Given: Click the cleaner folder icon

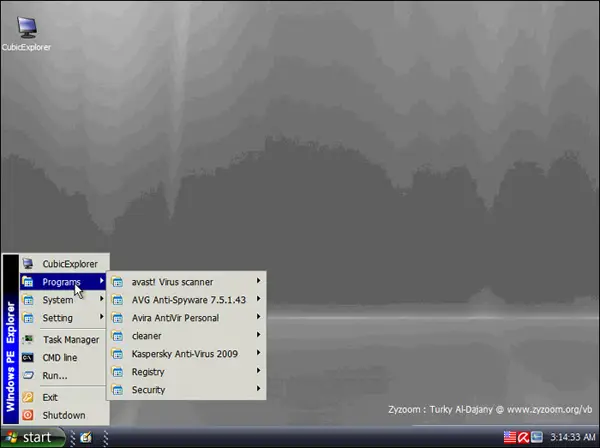Looking at the screenshot, I should 117,336.
